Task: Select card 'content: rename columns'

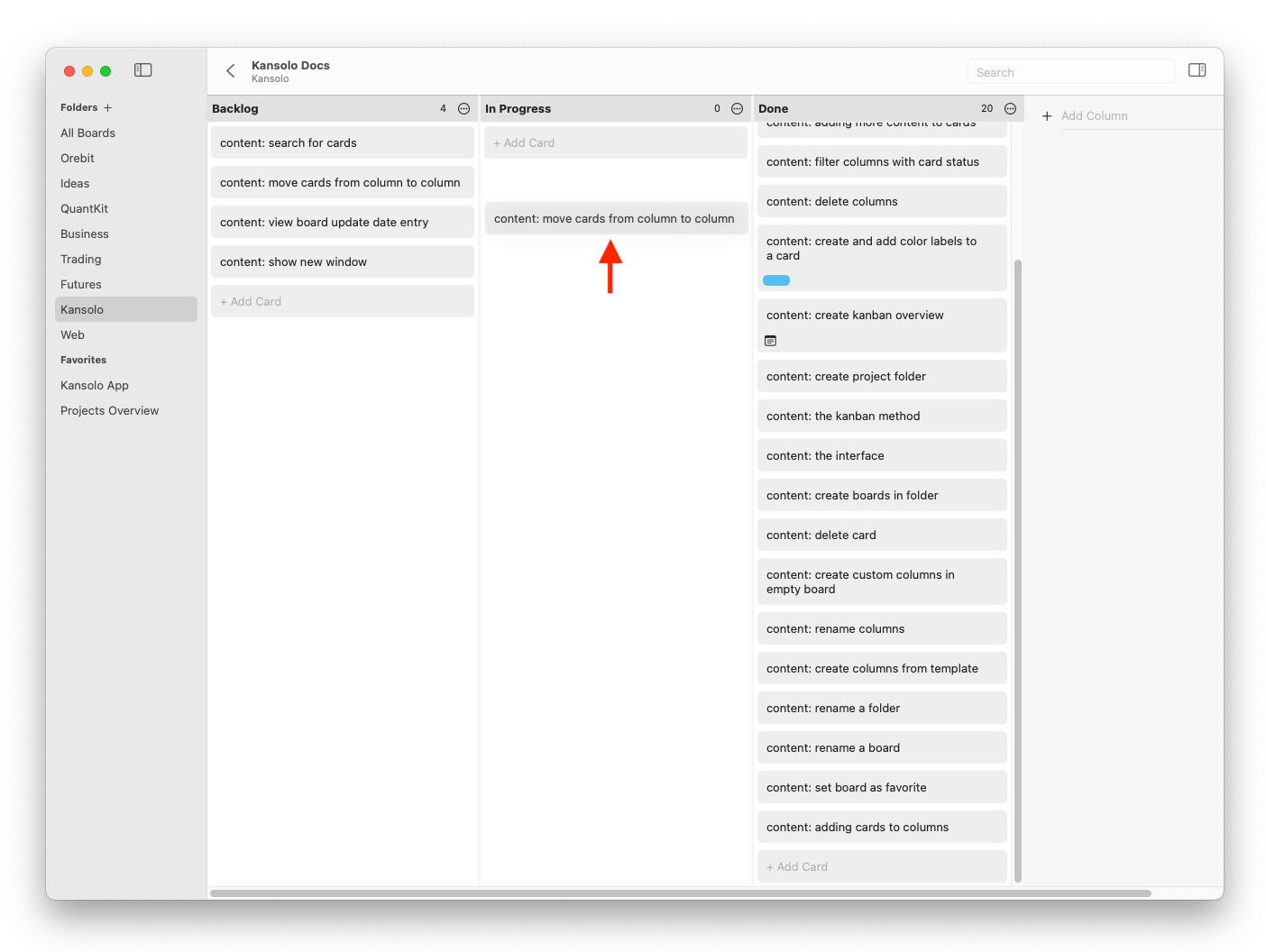Action: click(x=882, y=628)
